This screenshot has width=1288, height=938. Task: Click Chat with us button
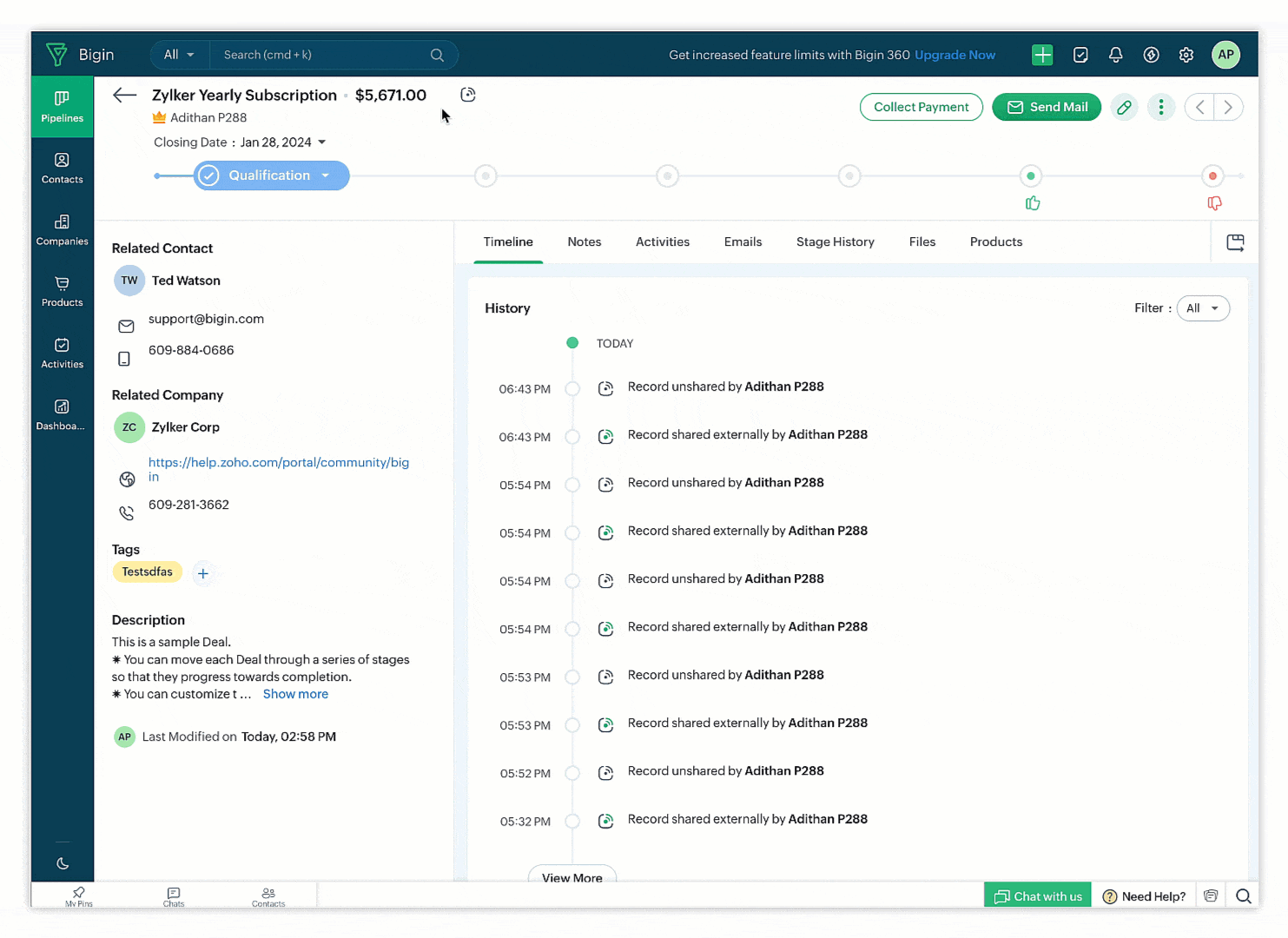pos(1038,895)
